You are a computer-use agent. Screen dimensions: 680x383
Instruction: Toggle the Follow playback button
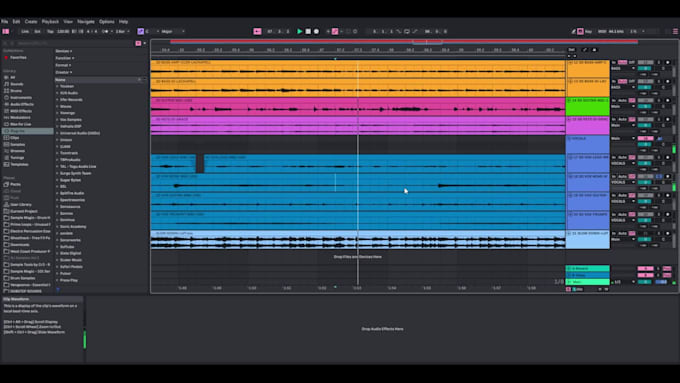tap(257, 31)
